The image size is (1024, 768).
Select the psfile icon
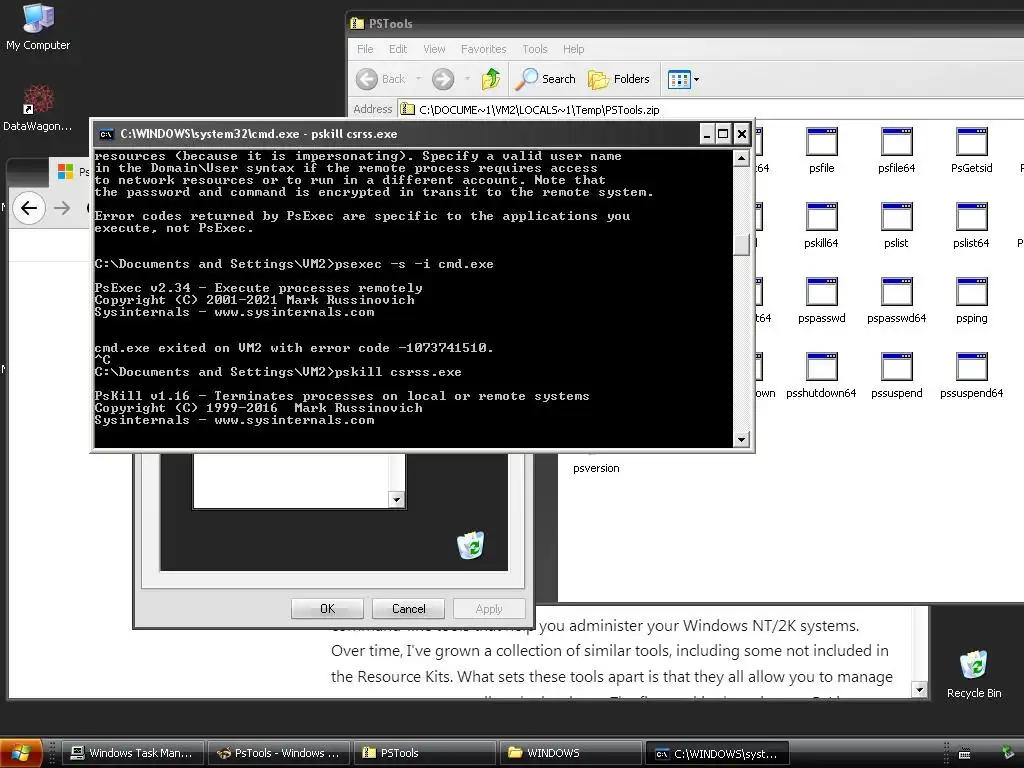click(822, 150)
